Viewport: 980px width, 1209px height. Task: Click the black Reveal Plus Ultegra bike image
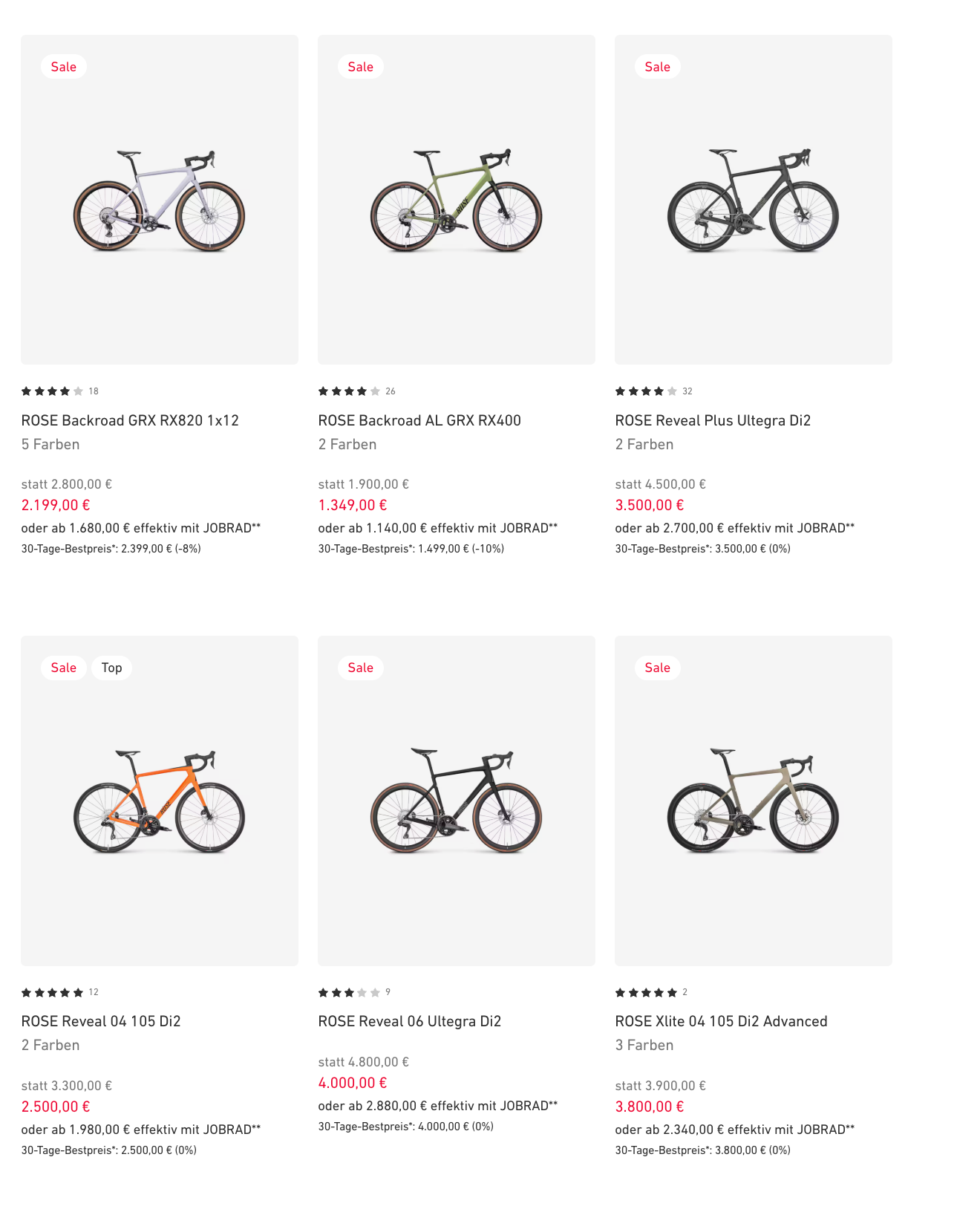pyautogui.click(x=753, y=201)
